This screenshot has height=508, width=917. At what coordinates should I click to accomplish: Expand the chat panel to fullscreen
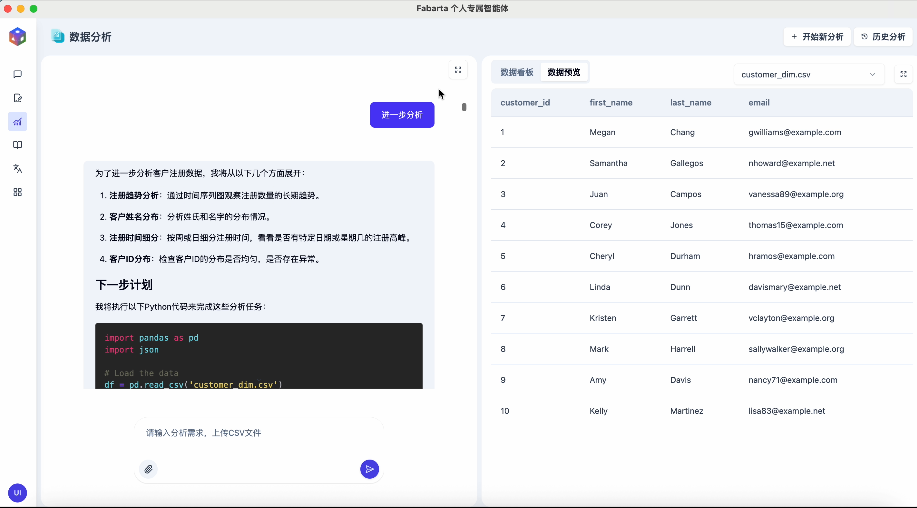(x=458, y=70)
